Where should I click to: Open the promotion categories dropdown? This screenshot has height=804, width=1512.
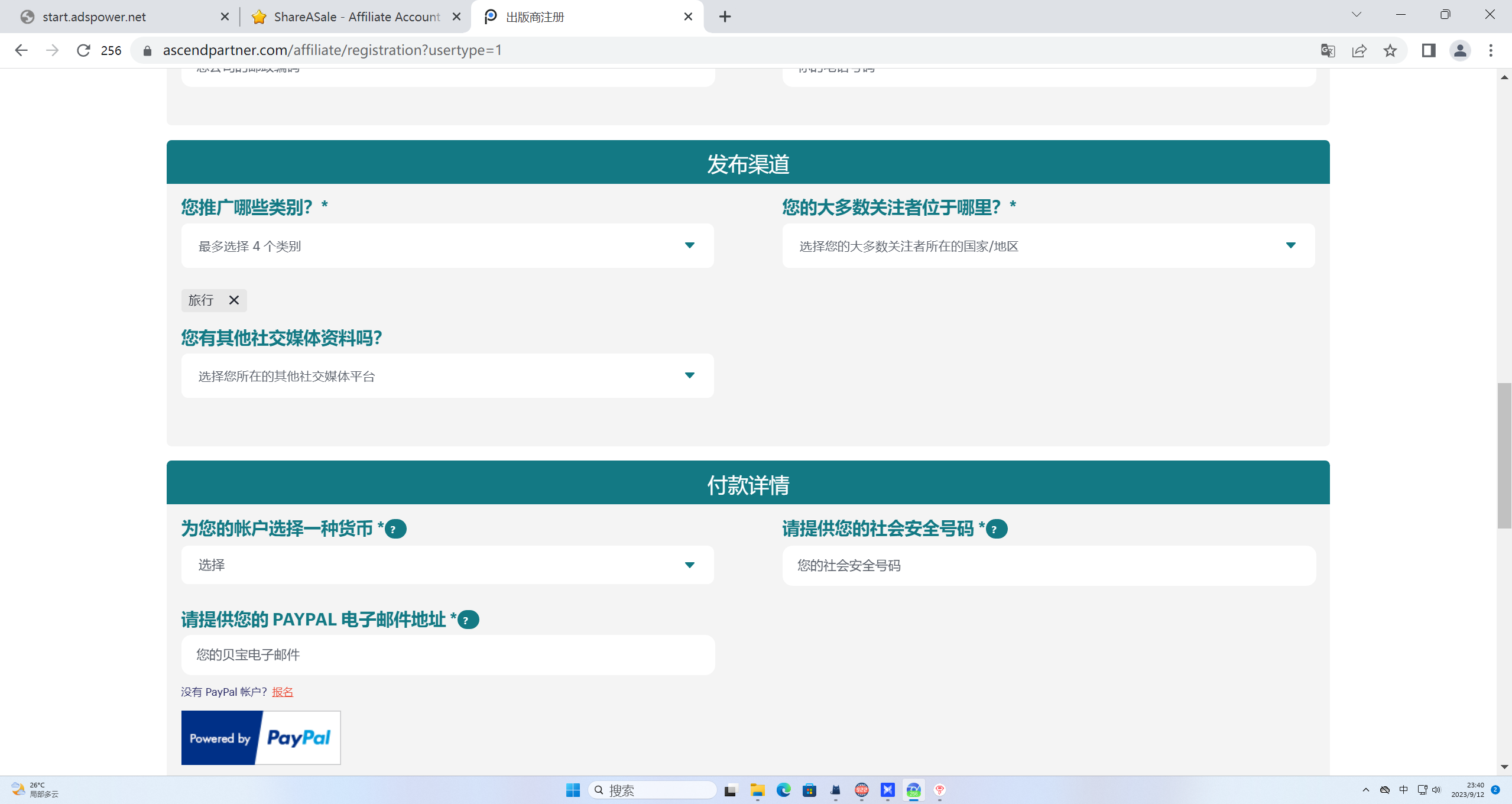(447, 246)
